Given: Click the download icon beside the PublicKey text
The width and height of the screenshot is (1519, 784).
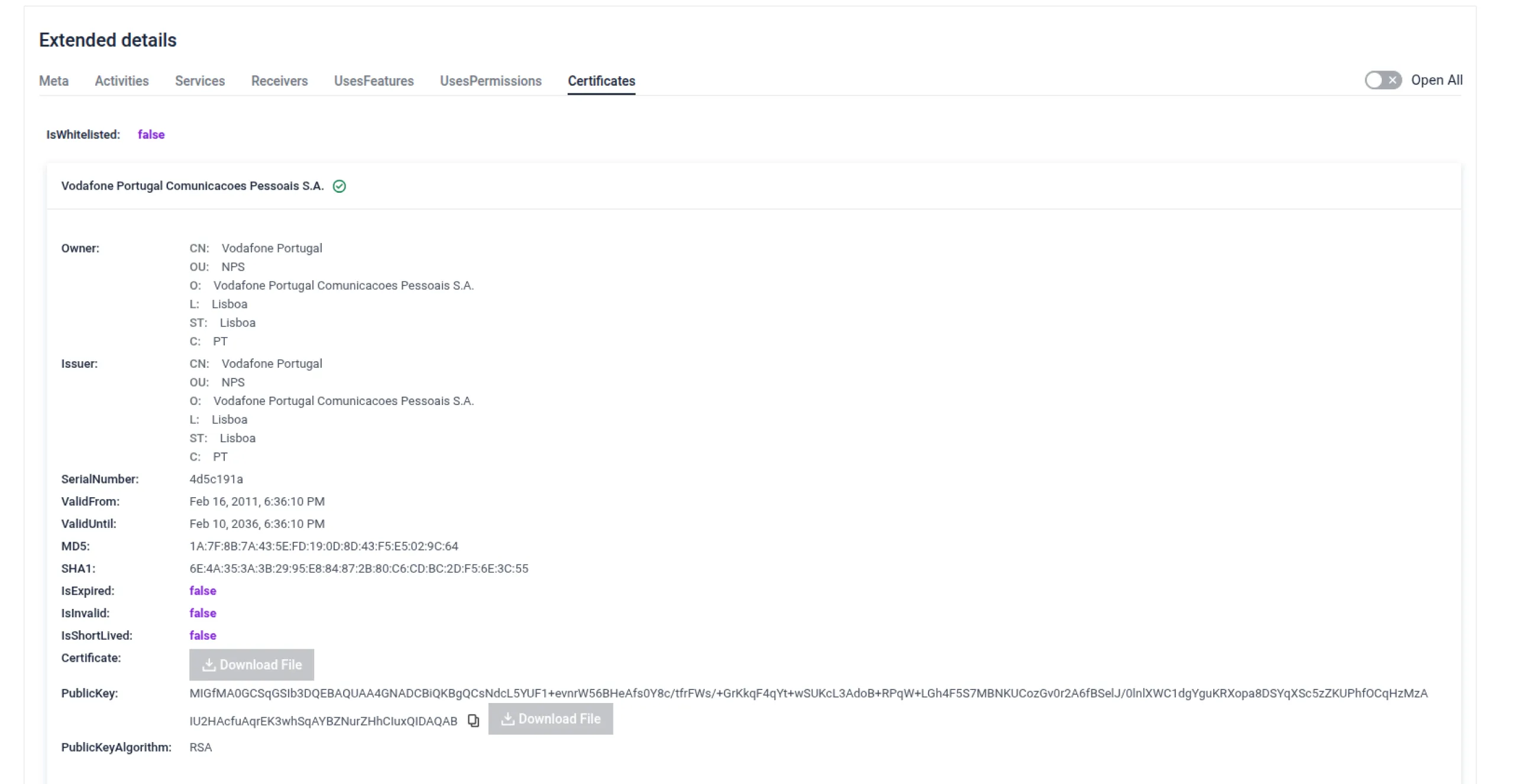Looking at the screenshot, I should 508,719.
